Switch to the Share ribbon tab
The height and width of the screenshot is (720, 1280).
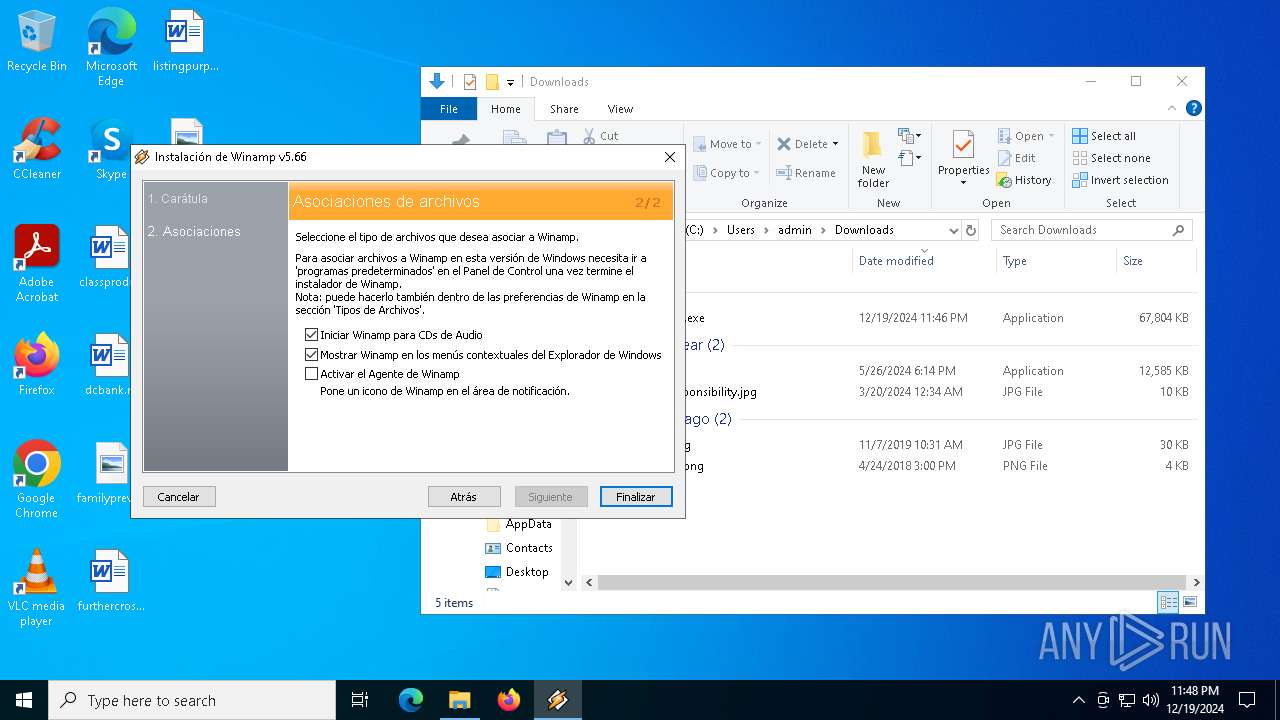click(564, 109)
